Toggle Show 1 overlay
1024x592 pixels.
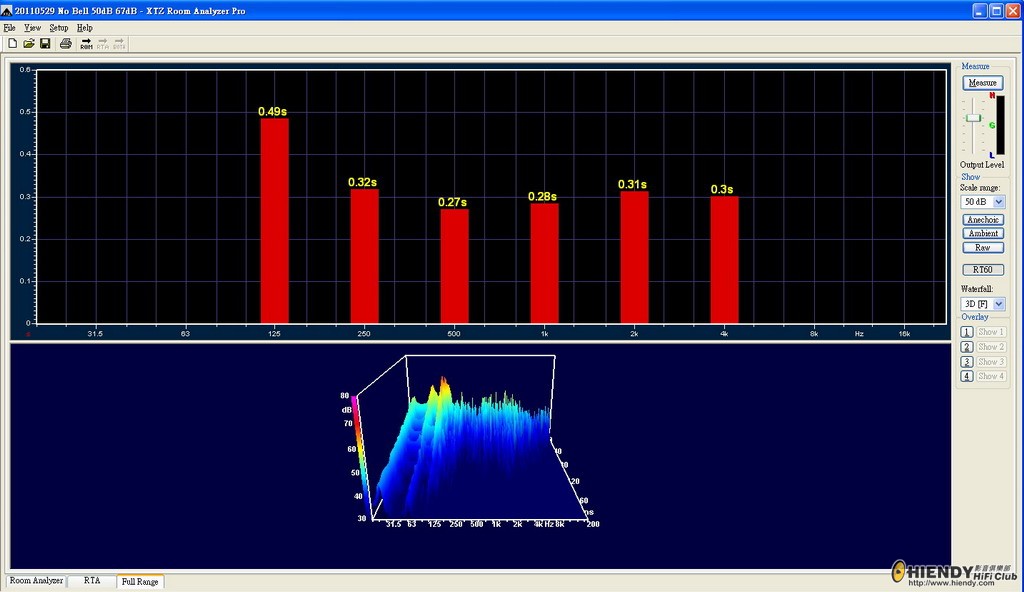(990, 332)
